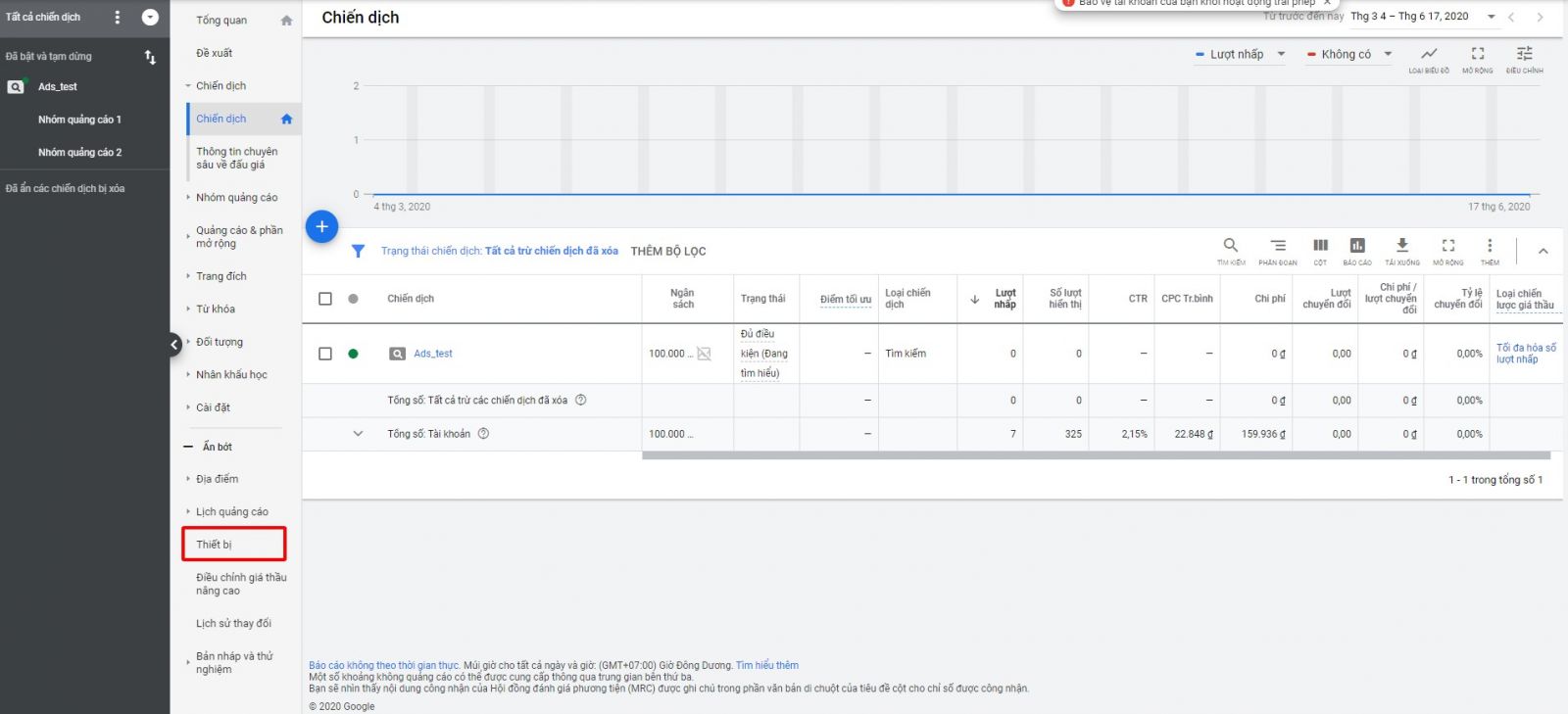Screen dimensions: 1568x714
Task: Open the Ads_test campaign link in the table
Action: click(x=433, y=354)
